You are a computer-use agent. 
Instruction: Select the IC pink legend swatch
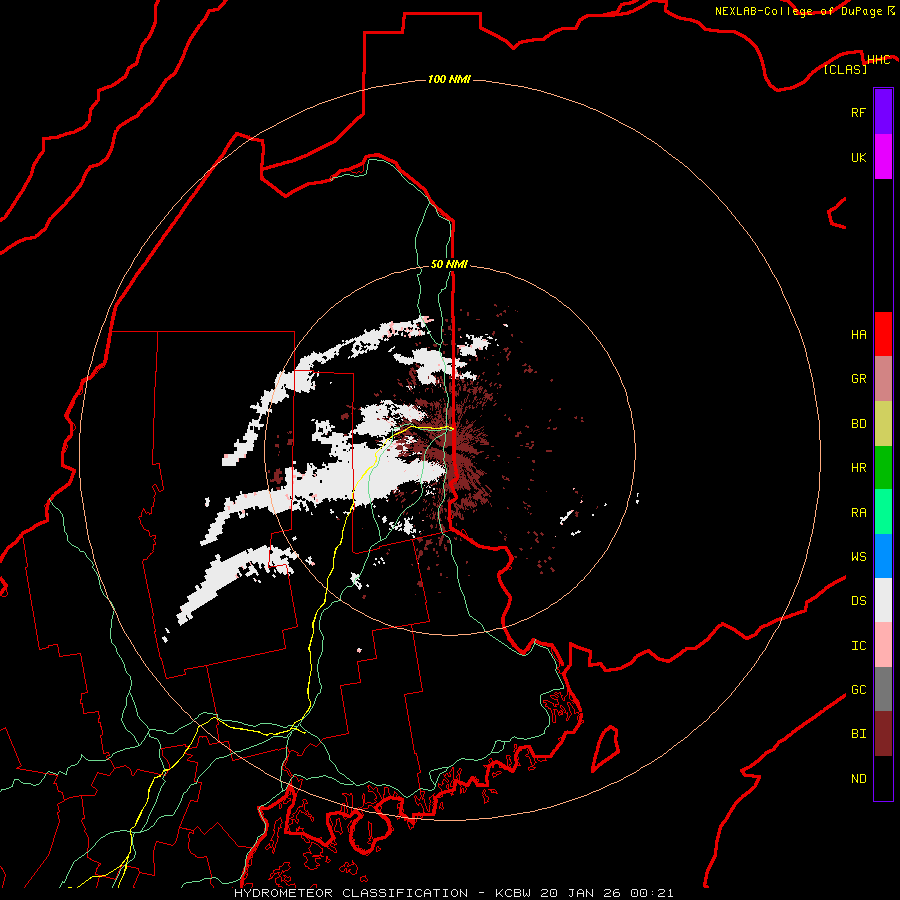tap(883, 645)
